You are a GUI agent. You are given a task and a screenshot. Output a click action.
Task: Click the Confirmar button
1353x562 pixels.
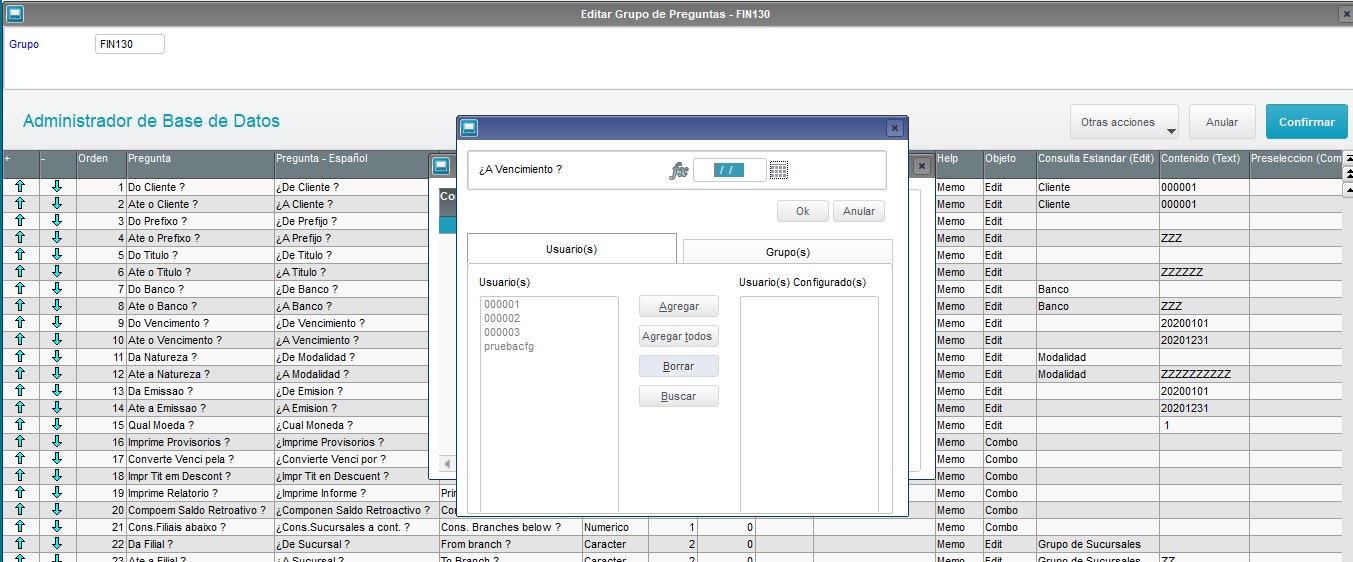[x=1306, y=122]
